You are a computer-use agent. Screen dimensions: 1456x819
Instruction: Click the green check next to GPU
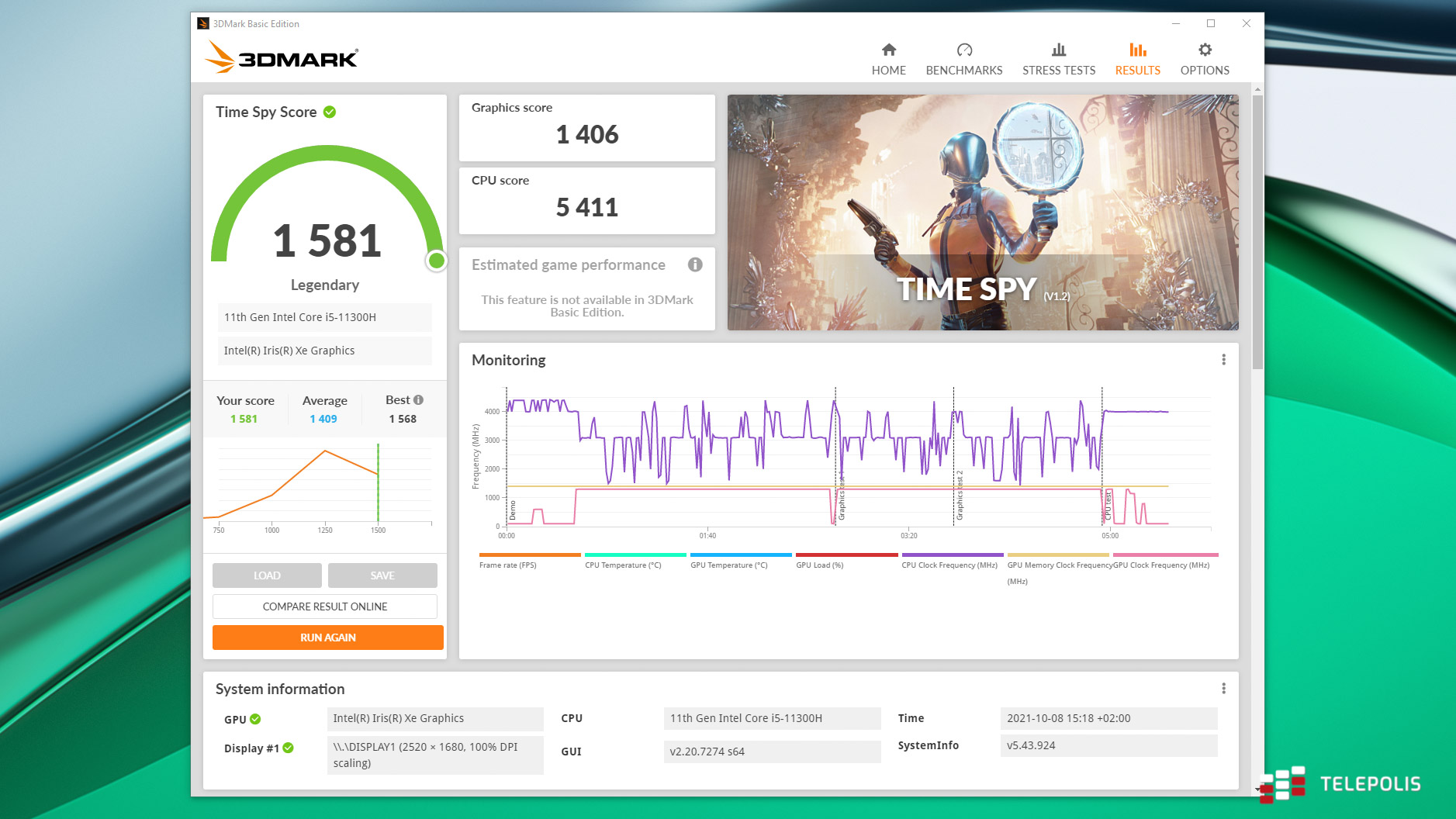point(255,719)
